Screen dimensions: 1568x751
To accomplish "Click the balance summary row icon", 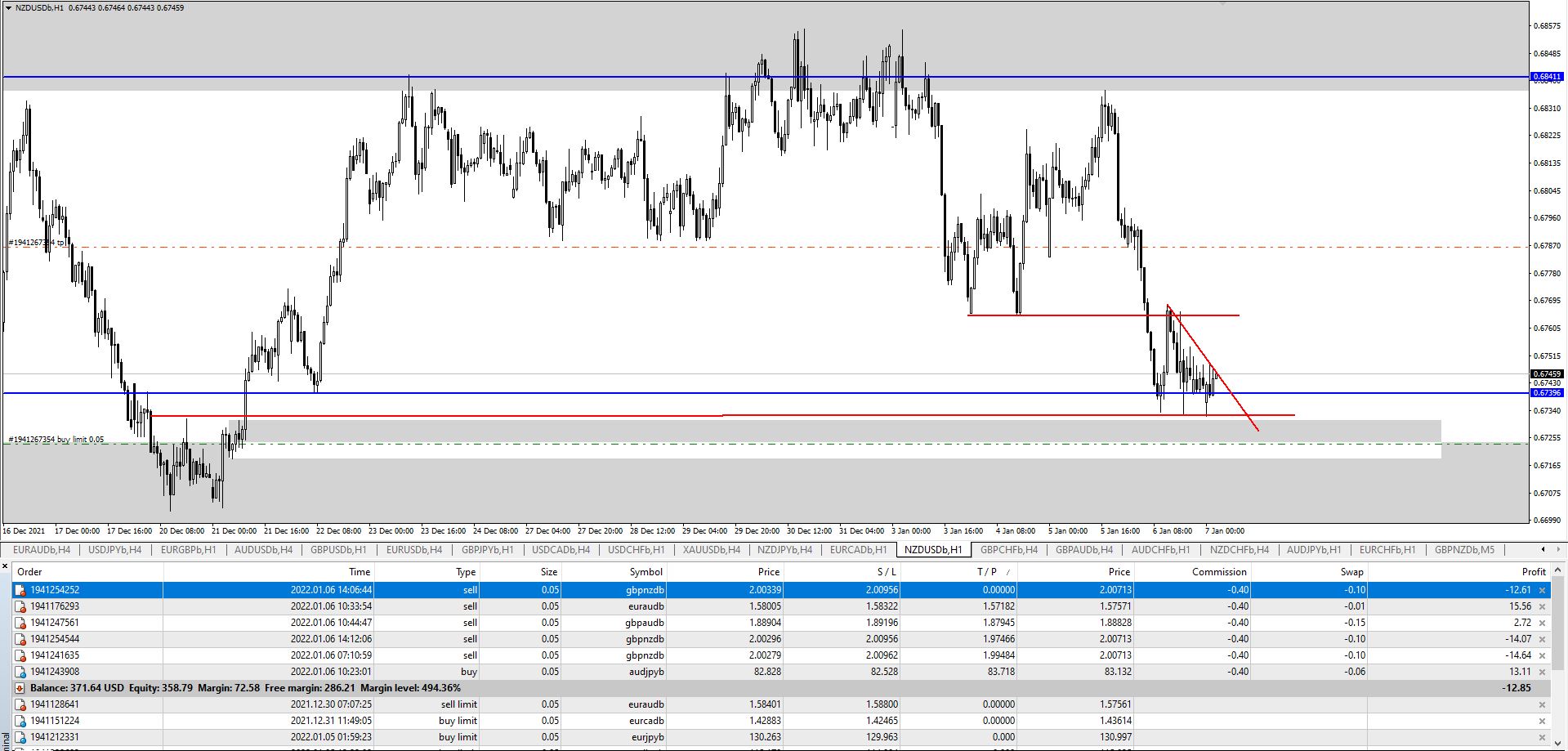I will (21, 688).
